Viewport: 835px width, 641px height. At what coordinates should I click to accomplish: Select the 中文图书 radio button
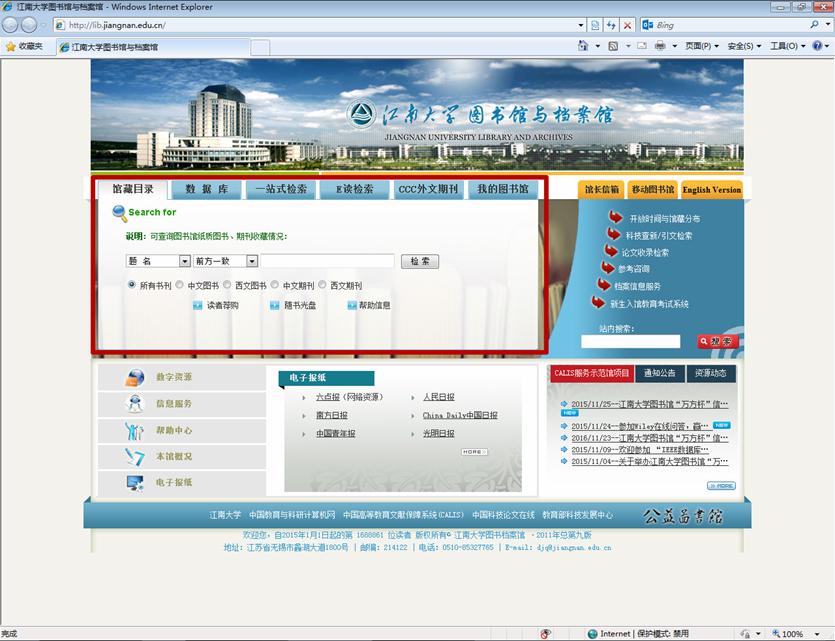179,285
